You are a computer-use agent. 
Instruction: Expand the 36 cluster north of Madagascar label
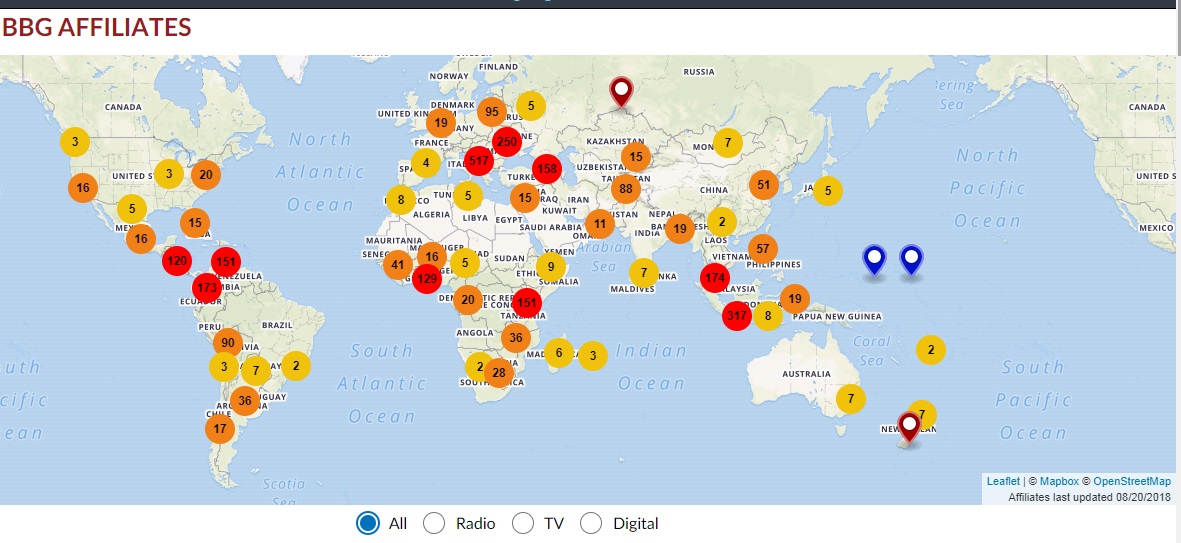pos(516,338)
